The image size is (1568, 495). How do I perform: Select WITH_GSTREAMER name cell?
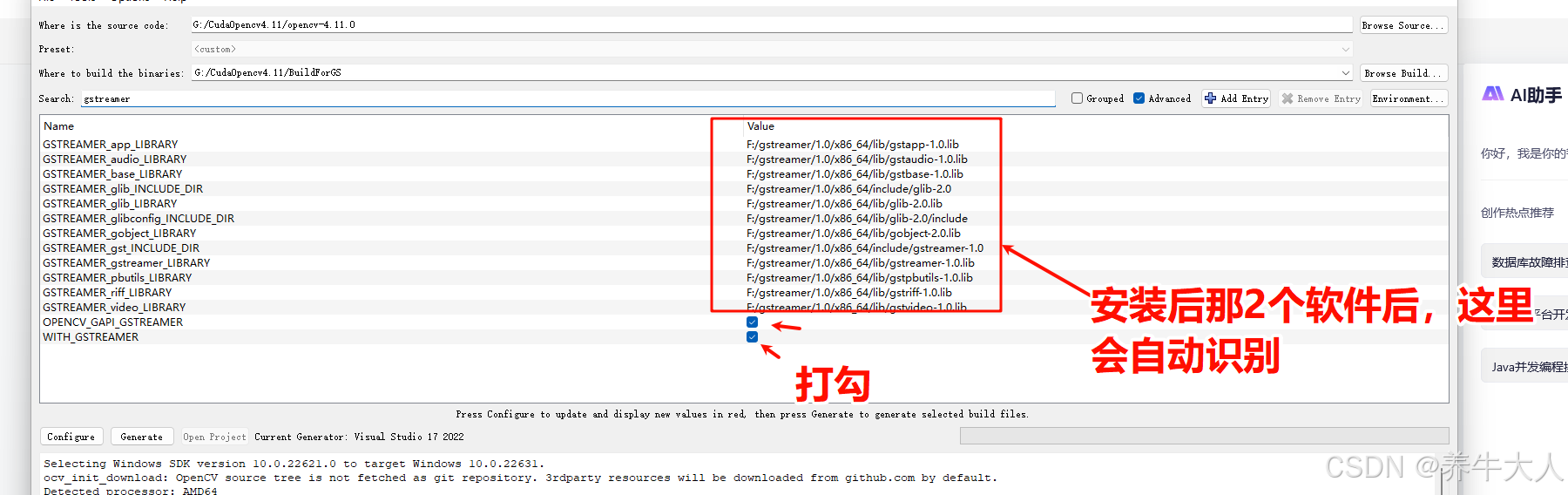[91, 337]
